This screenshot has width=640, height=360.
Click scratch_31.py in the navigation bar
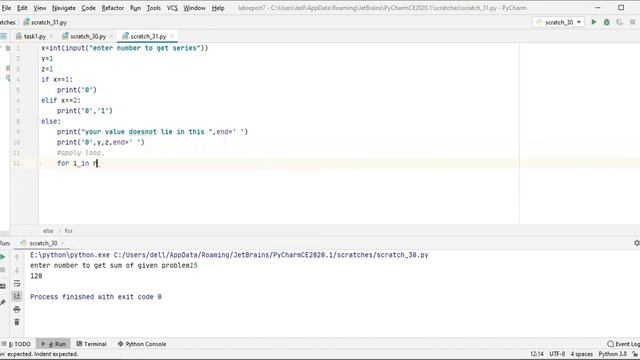point(45,22)
